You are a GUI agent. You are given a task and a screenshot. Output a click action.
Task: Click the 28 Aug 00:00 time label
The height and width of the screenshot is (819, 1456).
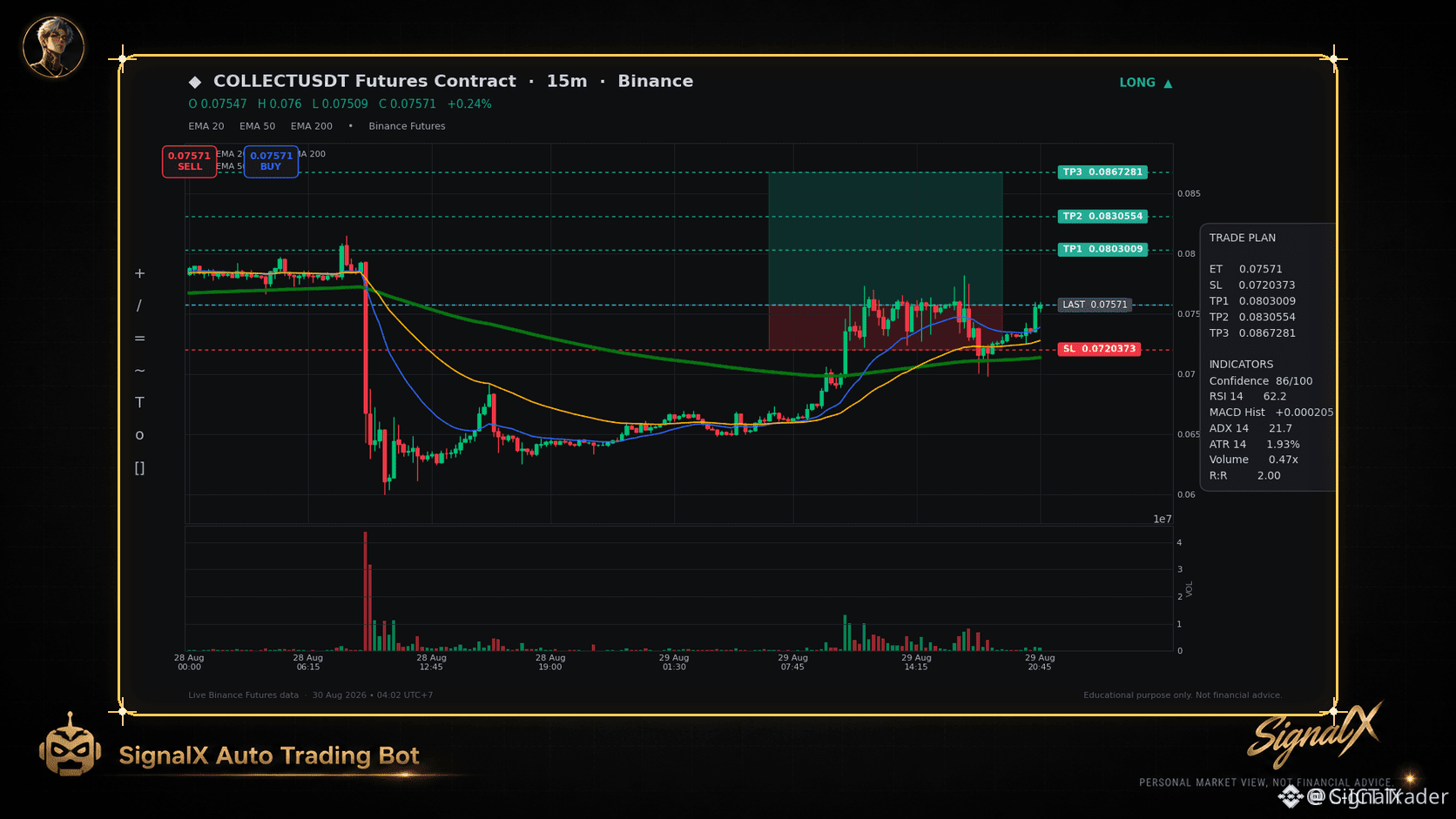click(x=189, y=662)
